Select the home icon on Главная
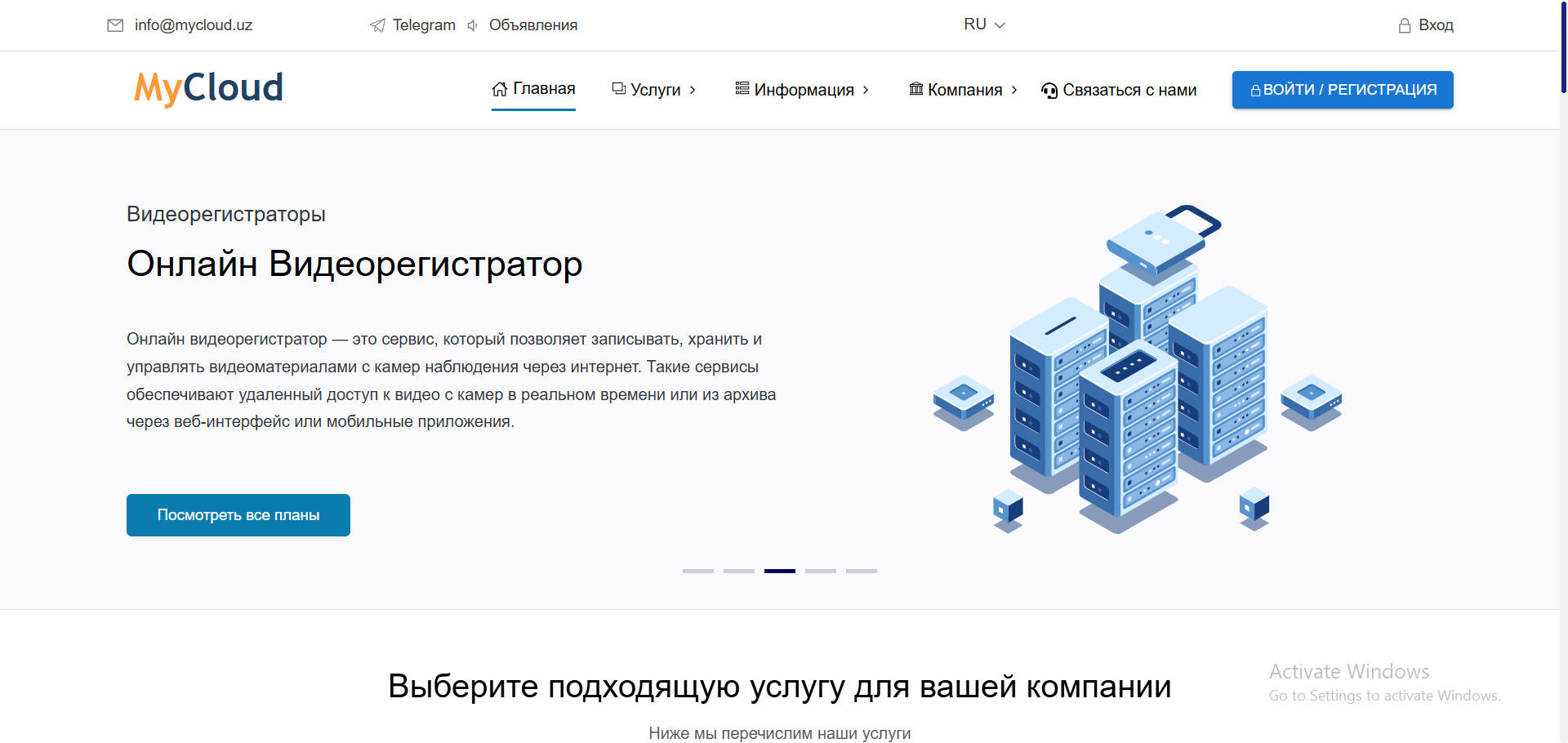Viewport: 1568px width, 743px height. pyautogui.click(x=499, y=89)
